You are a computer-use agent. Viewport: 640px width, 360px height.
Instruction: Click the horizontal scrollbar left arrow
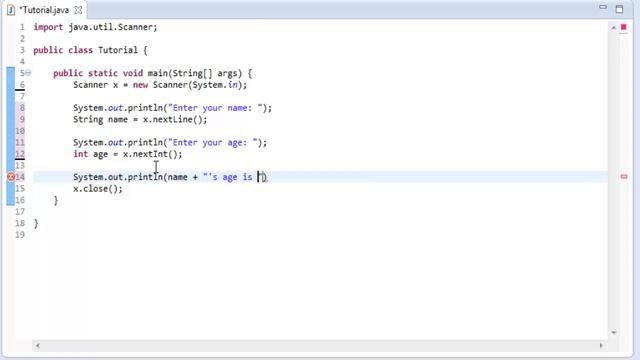[38, 346]
